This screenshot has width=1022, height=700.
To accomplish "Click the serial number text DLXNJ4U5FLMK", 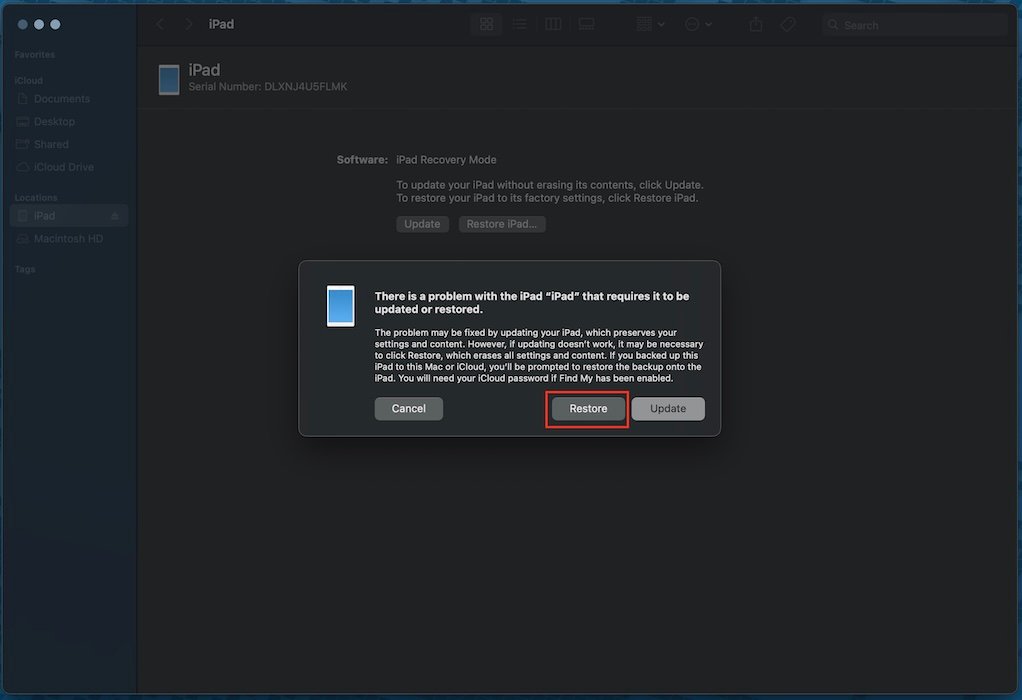I will (x=306, y=87).
